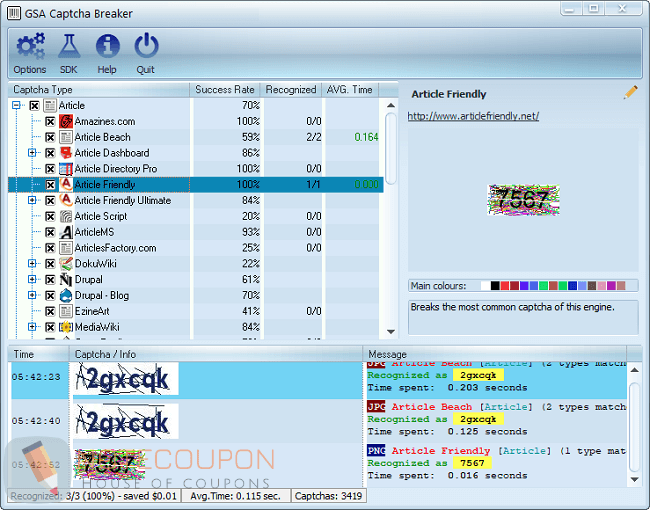Image resolution: width=650 pixels, height=510 pixels.
Task: Click the Captchas: 3419 status entry
Action: tap(329, 496)
